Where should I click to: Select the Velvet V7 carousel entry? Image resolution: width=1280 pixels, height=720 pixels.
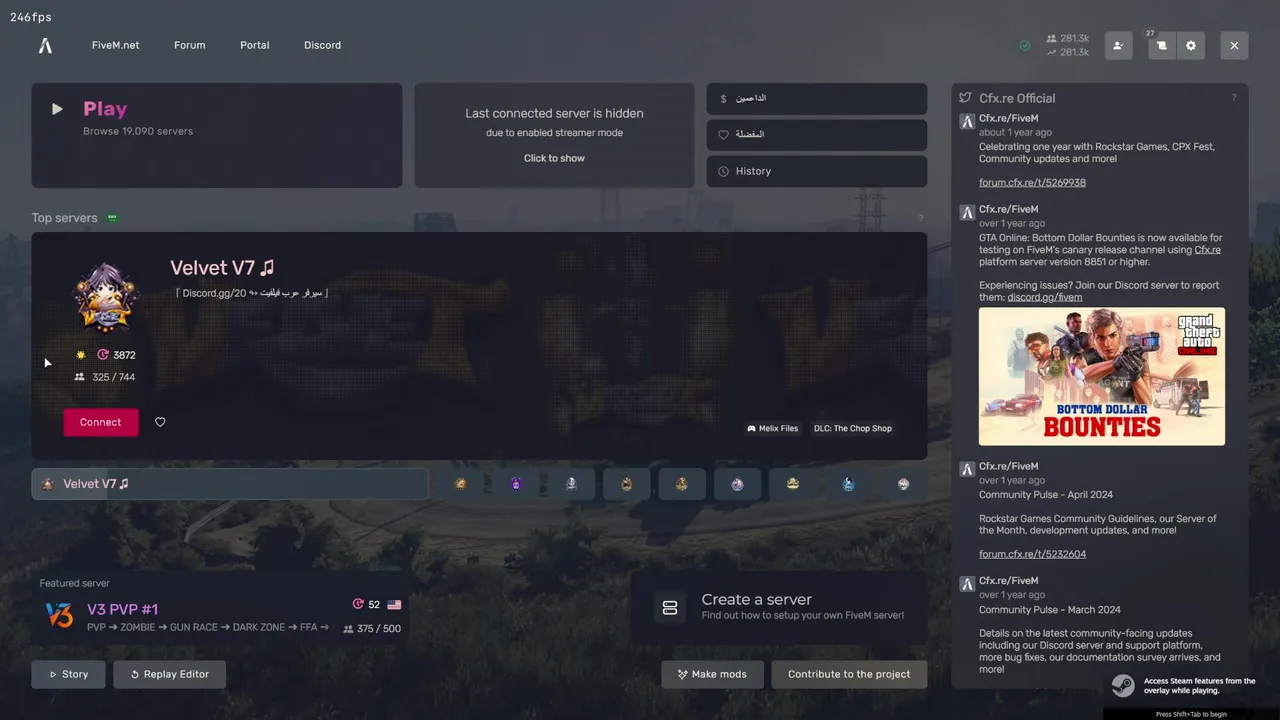230,484
